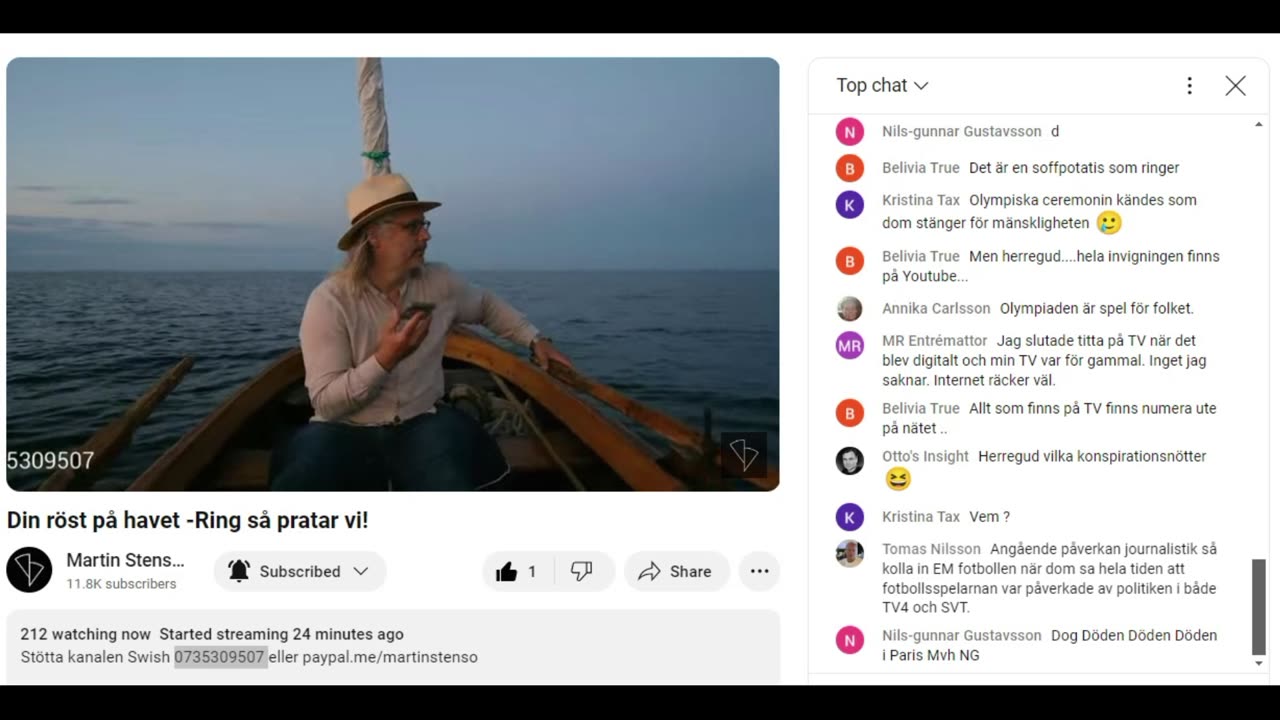Click Tomas Nilsson username in chat

tap(931, 549)
